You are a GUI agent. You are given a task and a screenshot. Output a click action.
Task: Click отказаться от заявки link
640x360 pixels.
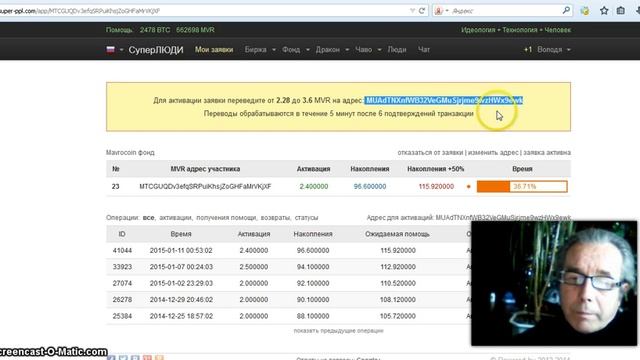430,152
